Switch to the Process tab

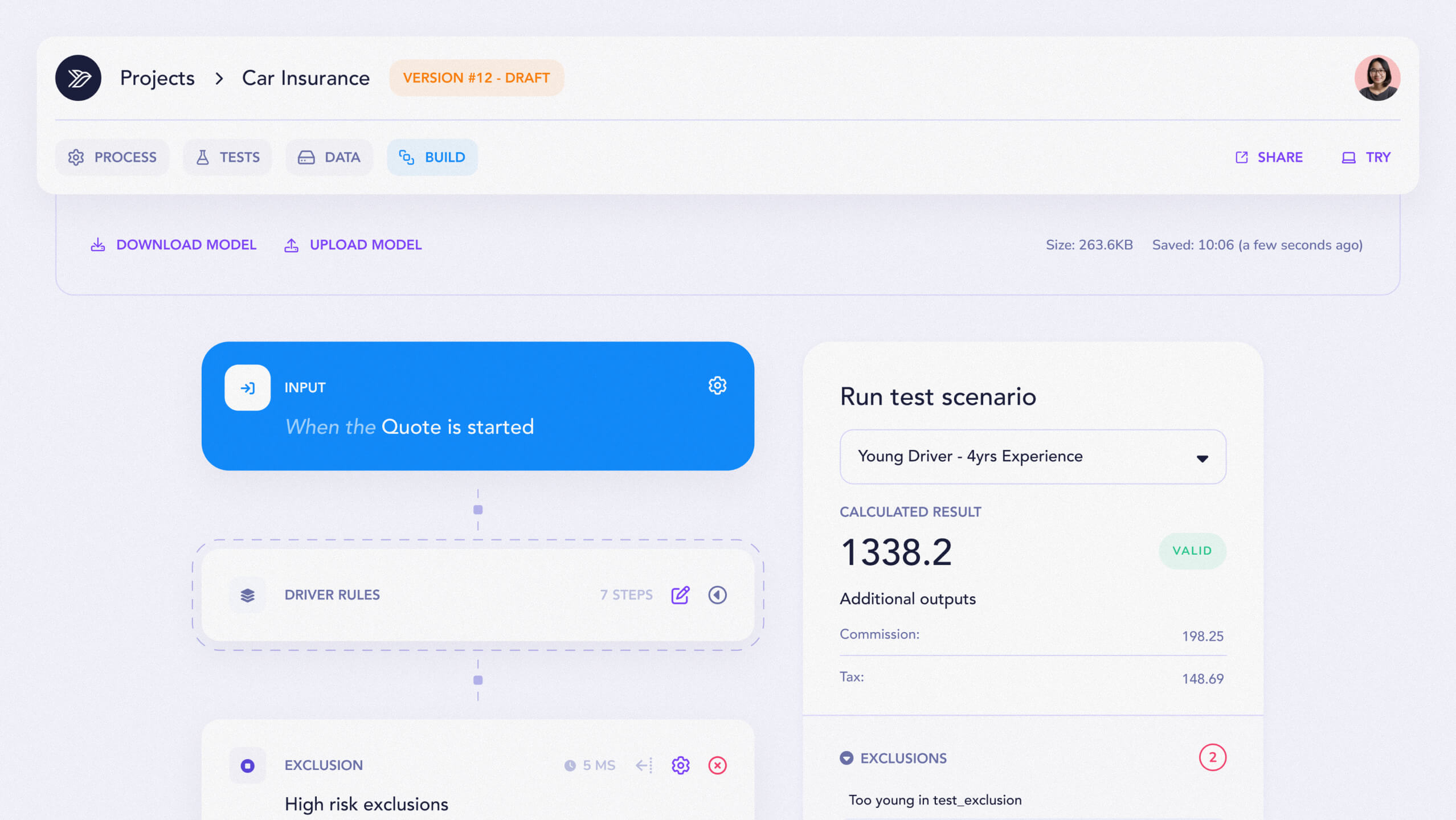pyautogui.click(x=112, y=157)
